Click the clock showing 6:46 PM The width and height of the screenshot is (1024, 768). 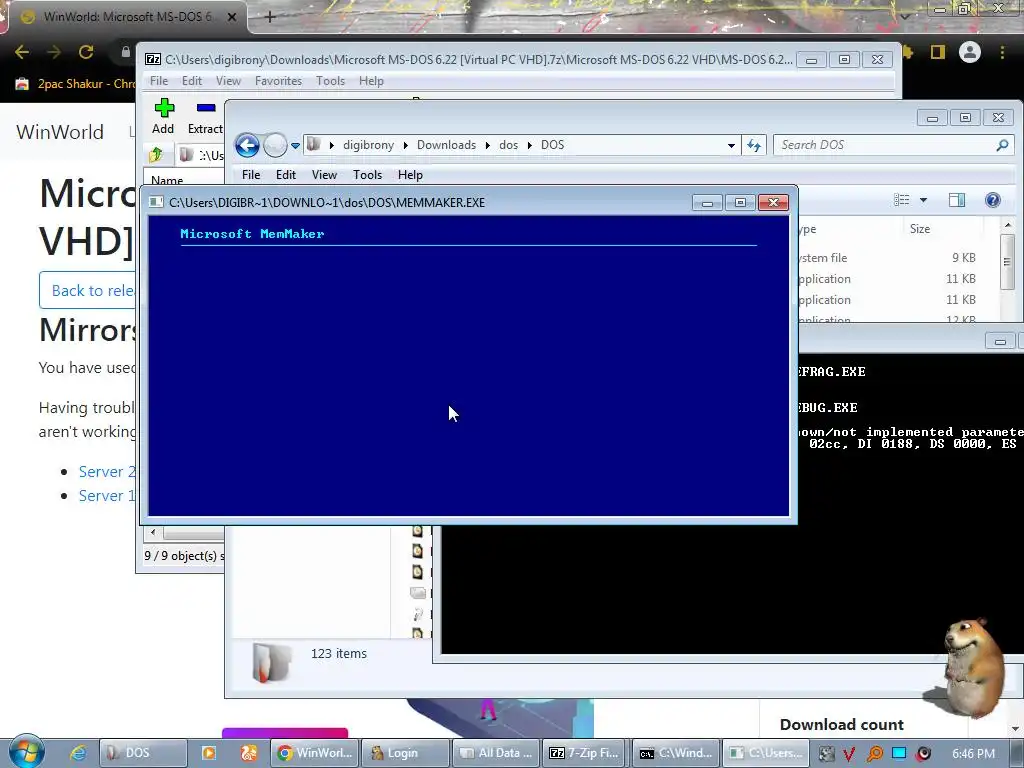(x=973, y=754)
